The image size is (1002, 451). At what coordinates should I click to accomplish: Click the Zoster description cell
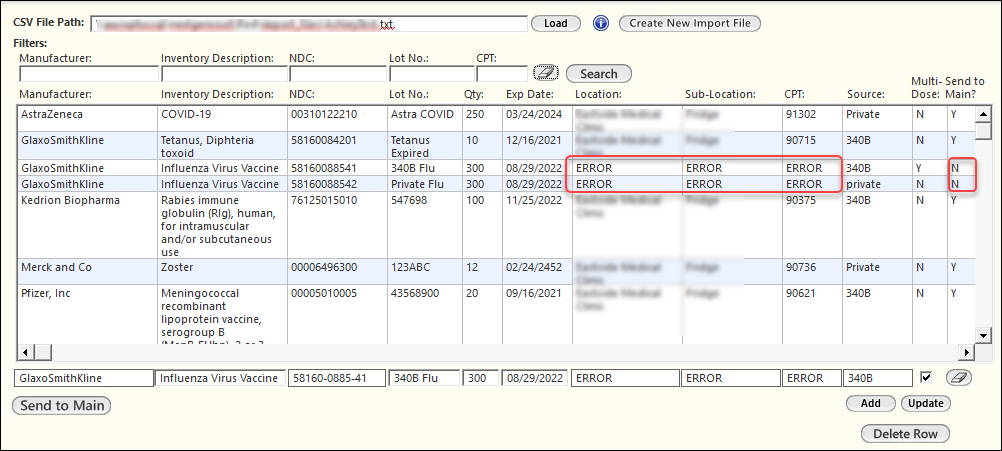(x=223, y=271)
